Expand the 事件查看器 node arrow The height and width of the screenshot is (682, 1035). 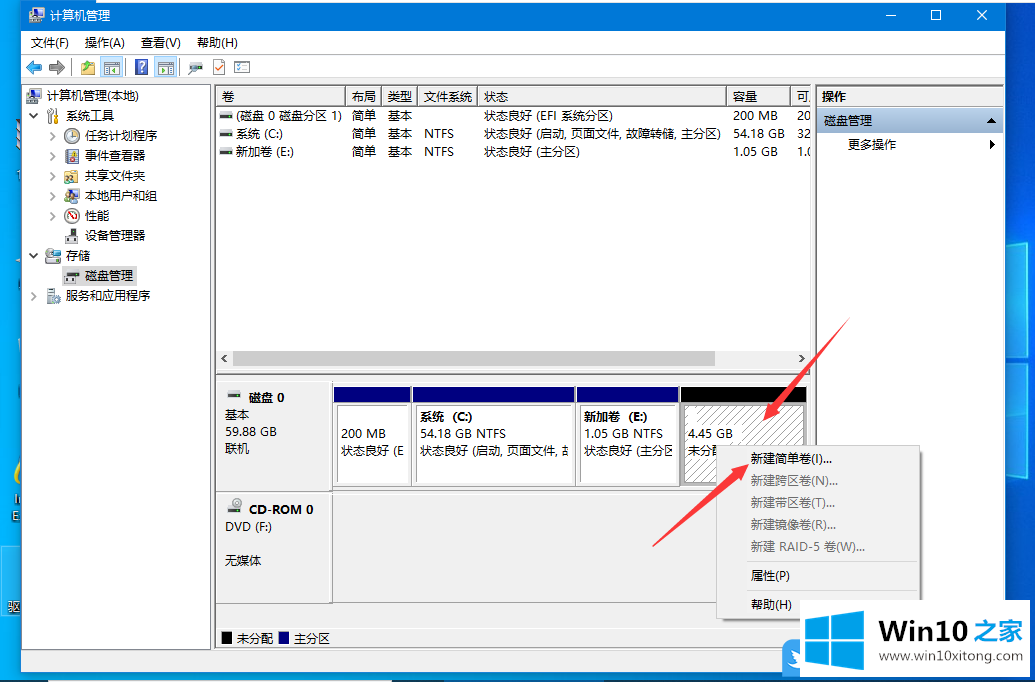[x=53, y=156]
